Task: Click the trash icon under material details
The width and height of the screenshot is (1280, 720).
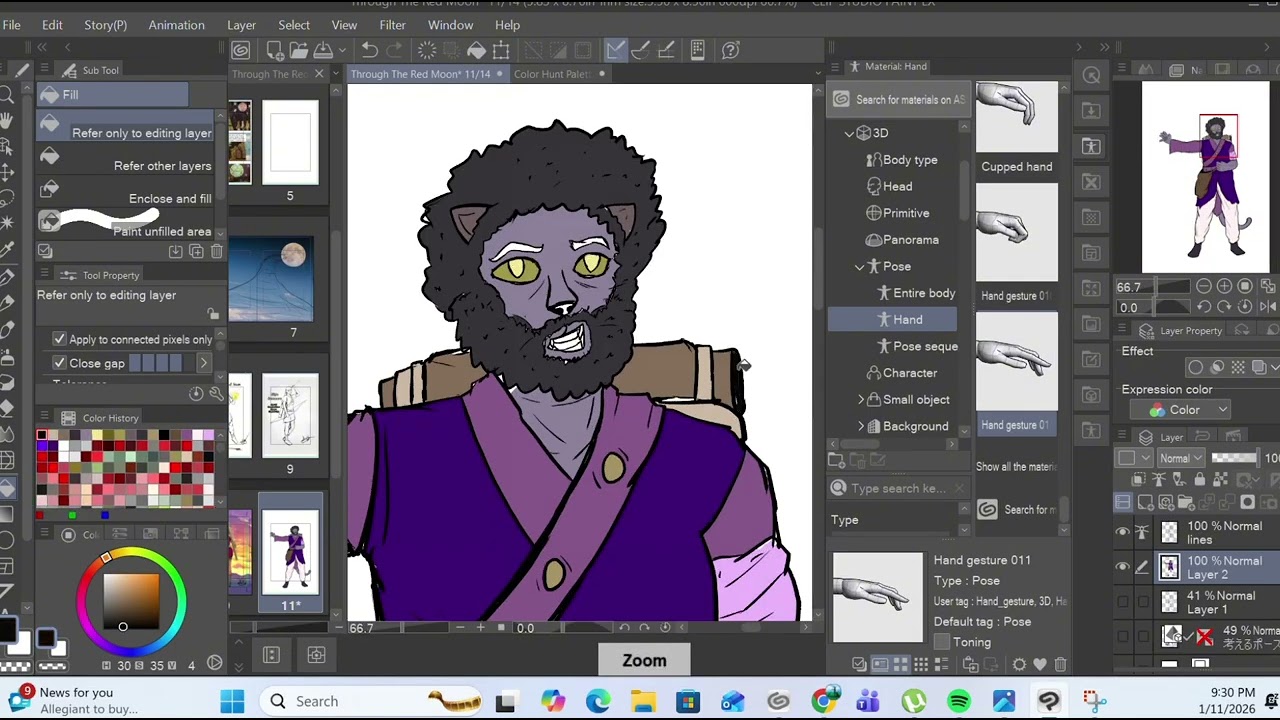Action: tap(1060, 664)
